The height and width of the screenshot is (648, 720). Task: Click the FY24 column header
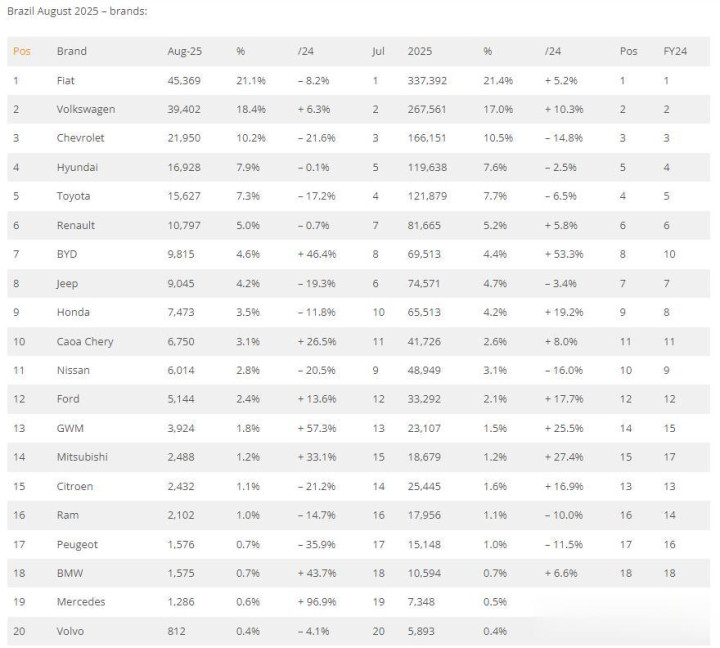coord(675,51)
